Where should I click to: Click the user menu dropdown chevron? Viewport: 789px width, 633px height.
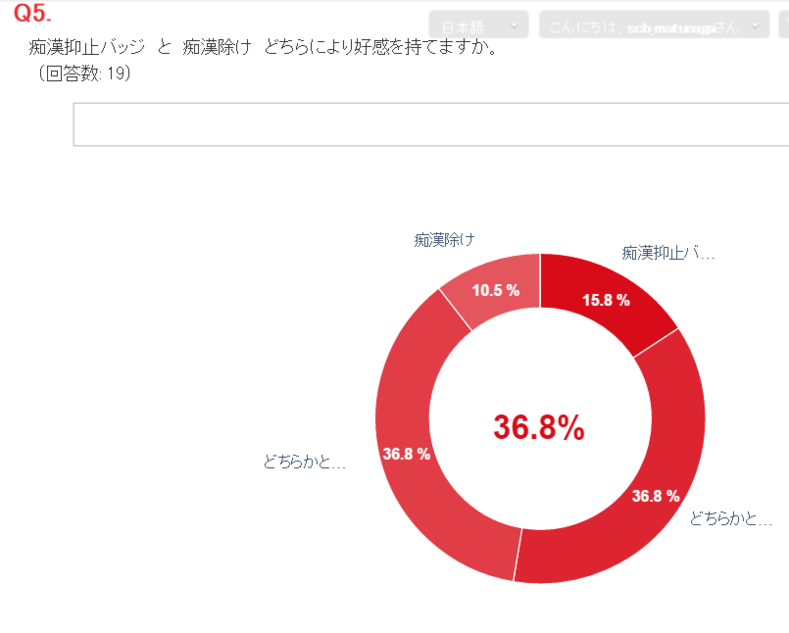point(755,26)
